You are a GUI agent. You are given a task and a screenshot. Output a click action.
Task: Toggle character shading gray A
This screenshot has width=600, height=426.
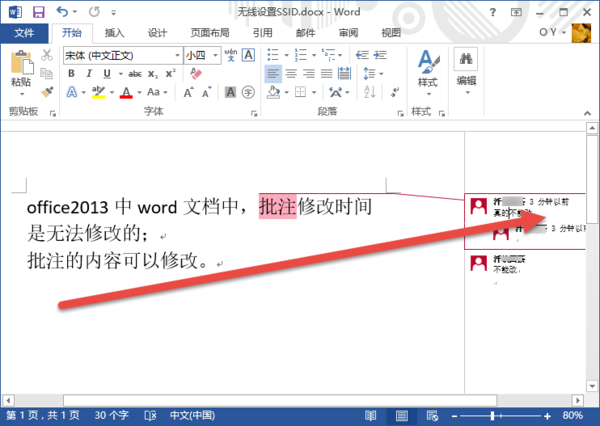[x=230, y=92]
